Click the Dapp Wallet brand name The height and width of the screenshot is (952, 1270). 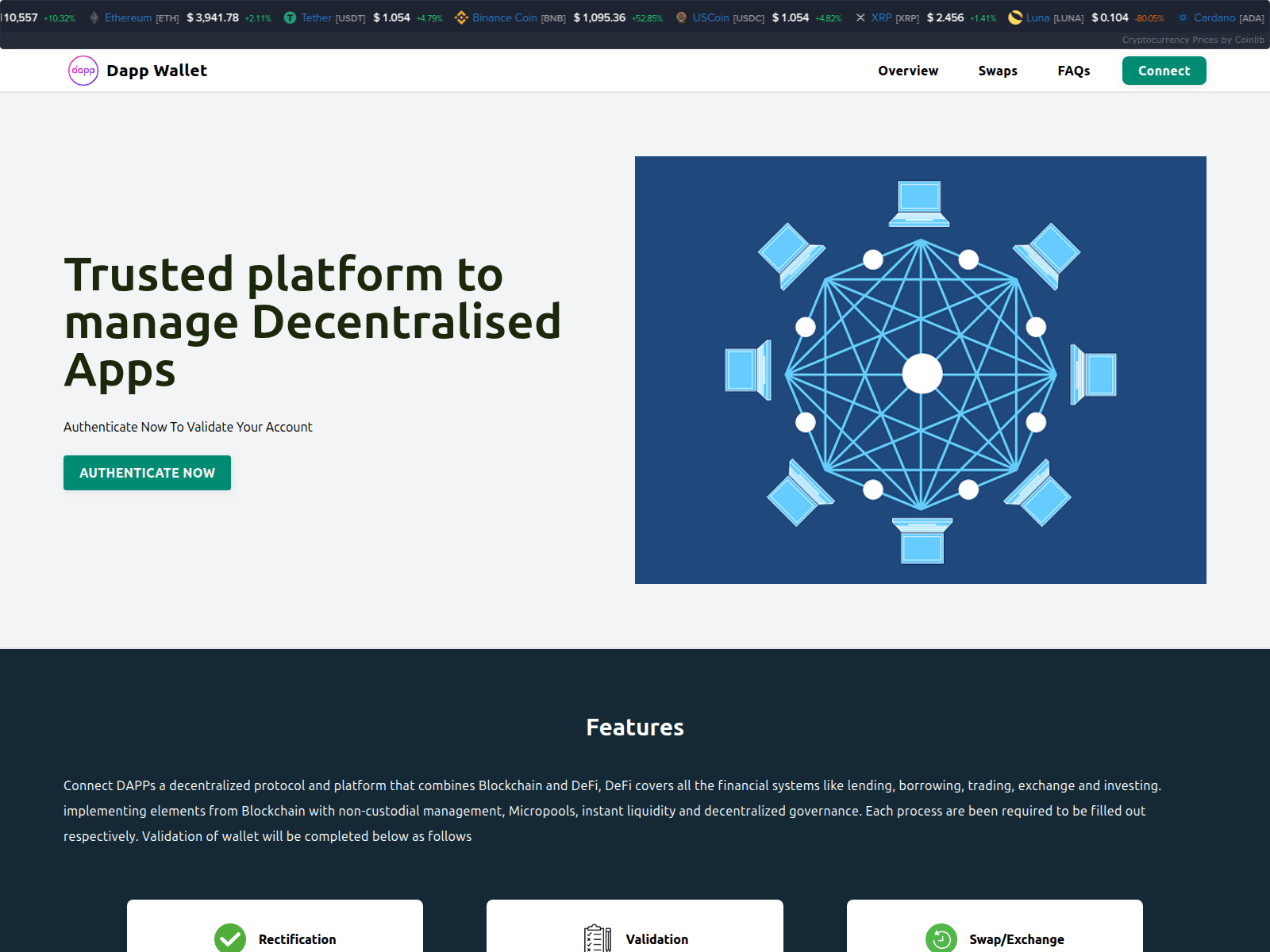(x=156, y=71)
